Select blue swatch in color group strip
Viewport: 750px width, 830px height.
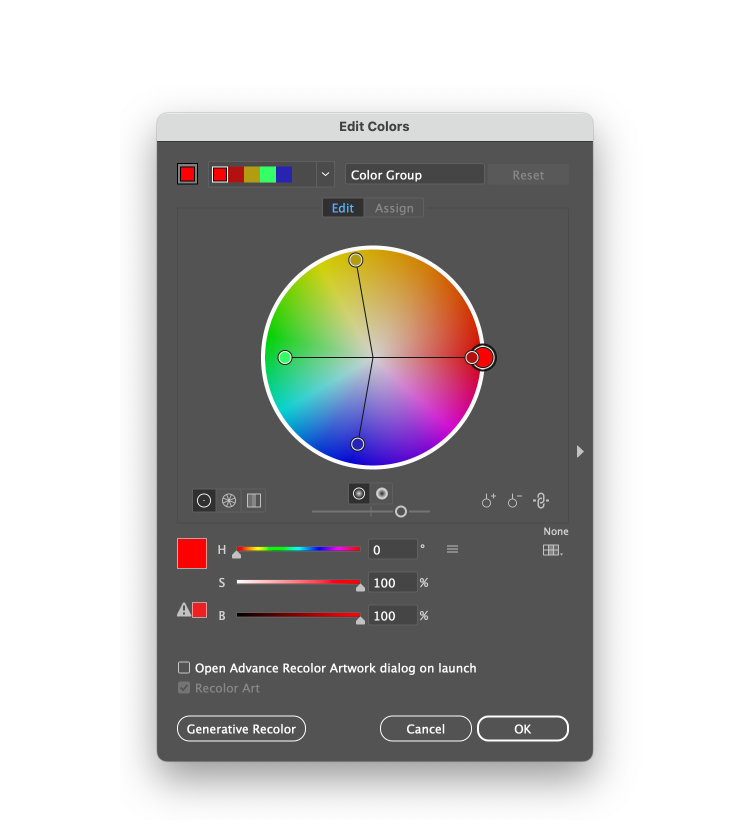[284, 174]
